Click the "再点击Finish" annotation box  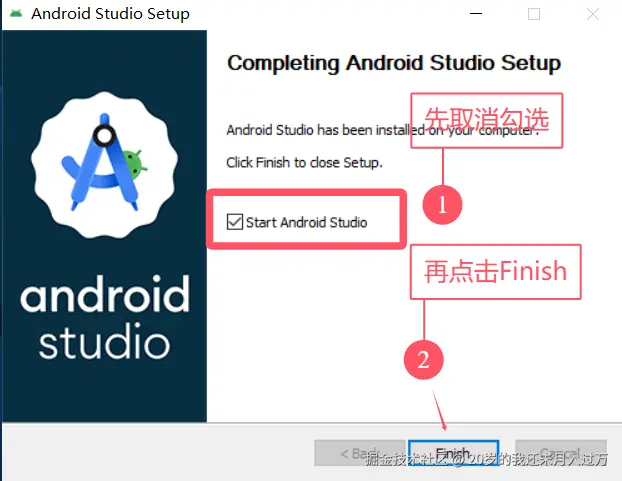click(x=495, y=272)
